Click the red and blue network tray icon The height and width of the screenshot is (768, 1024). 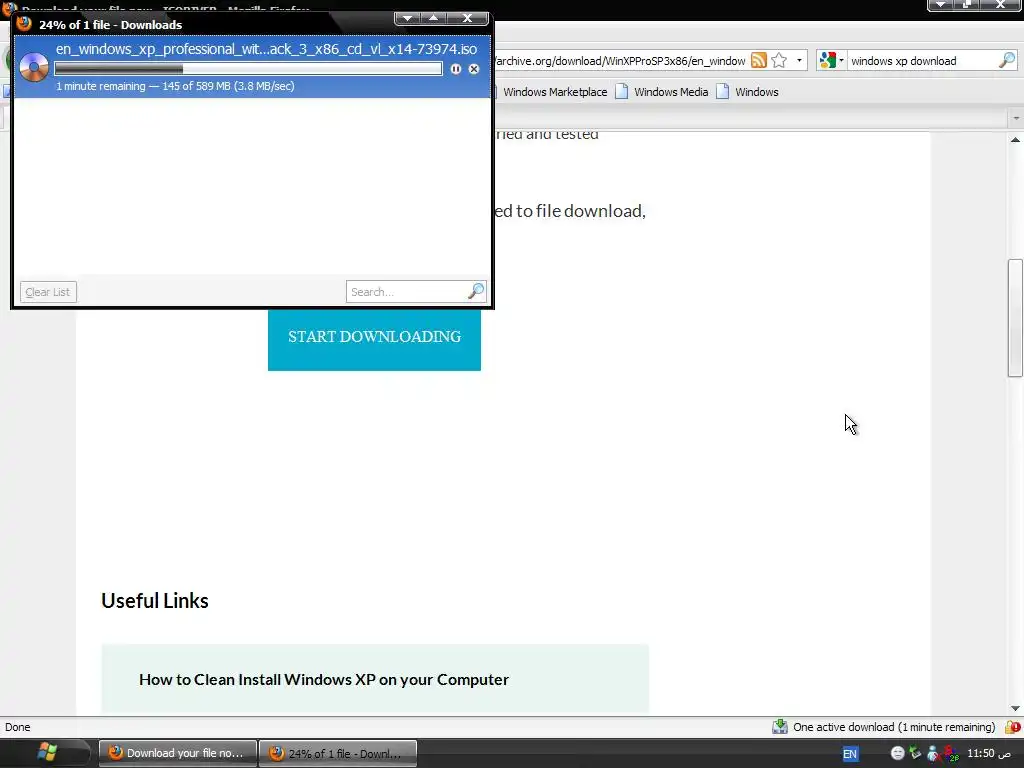[x=952, y=753]
